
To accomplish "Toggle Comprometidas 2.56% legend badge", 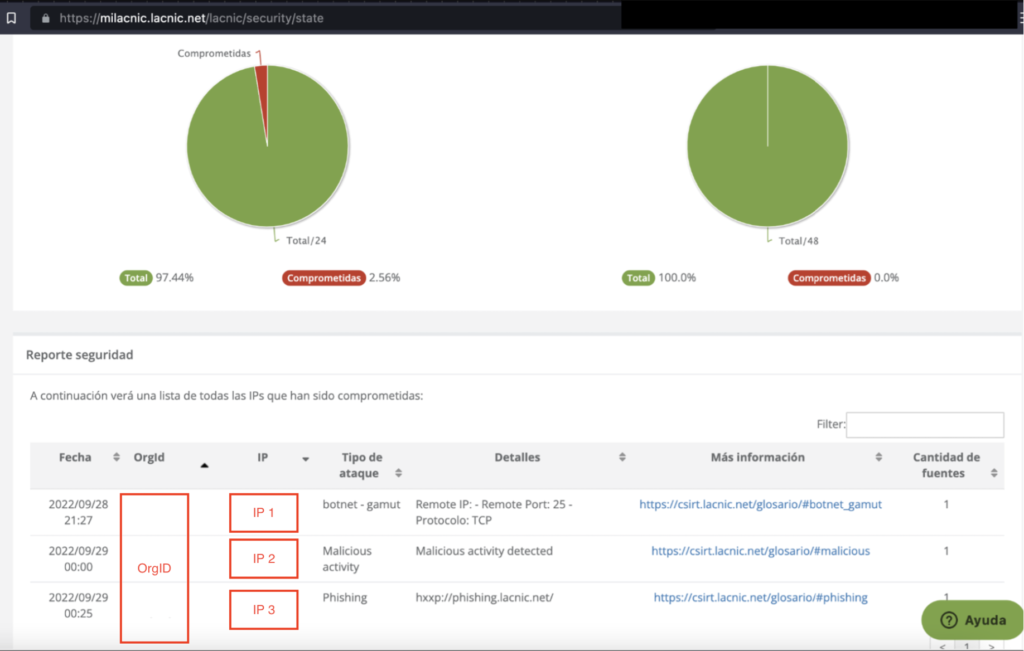I will point(323,278).
